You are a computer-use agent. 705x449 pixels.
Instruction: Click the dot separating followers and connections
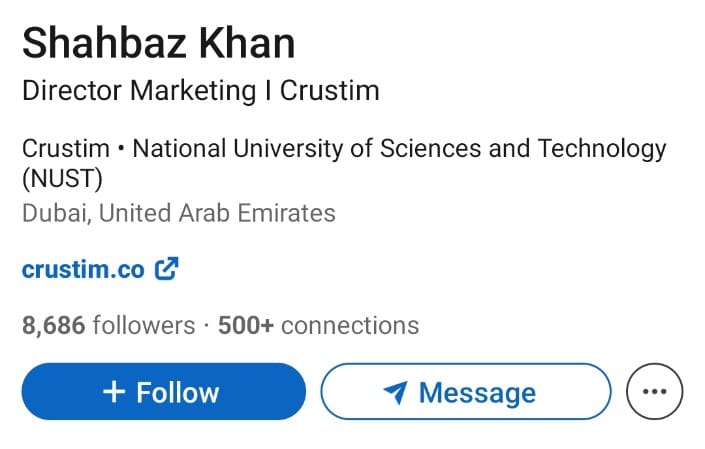click(206, 326)
